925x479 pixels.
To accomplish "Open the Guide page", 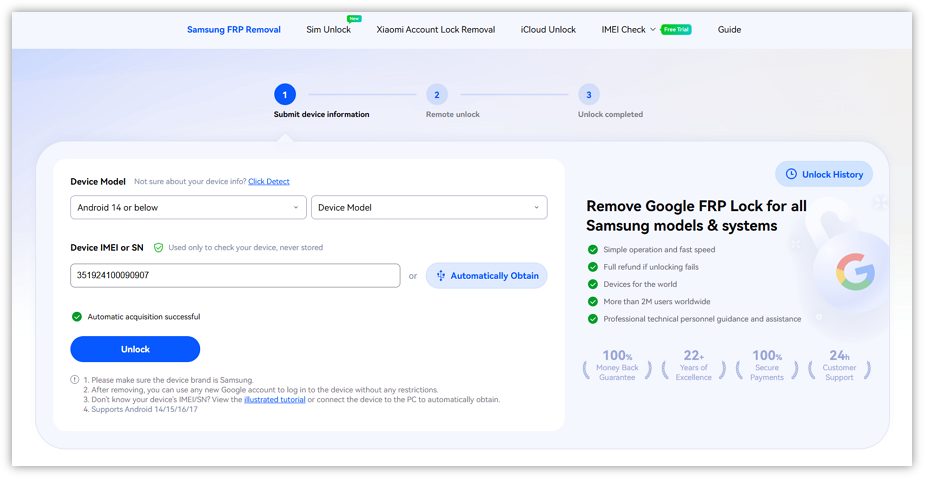I will (x=729, y=29).
